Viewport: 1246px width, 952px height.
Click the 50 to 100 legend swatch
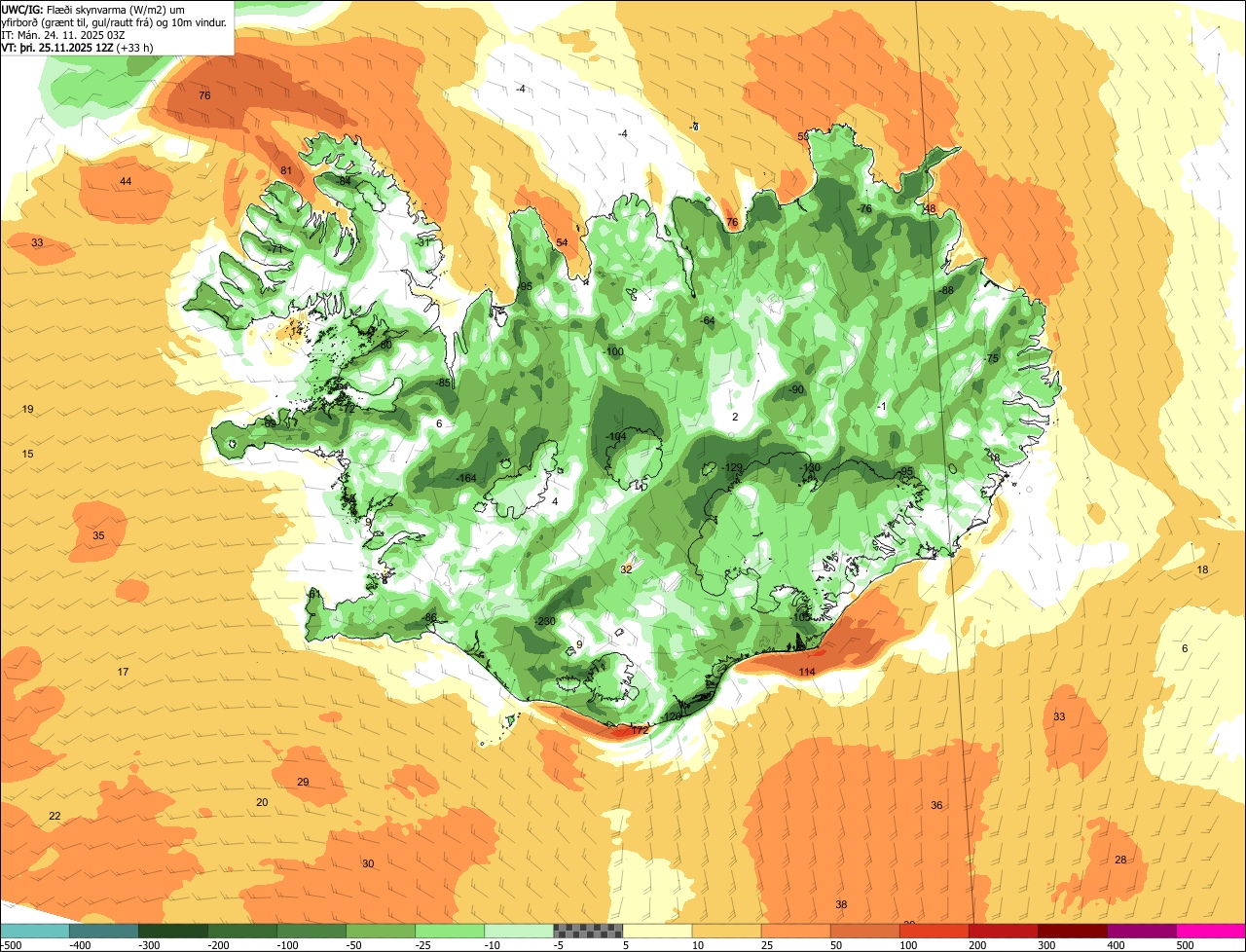(863, 931)
